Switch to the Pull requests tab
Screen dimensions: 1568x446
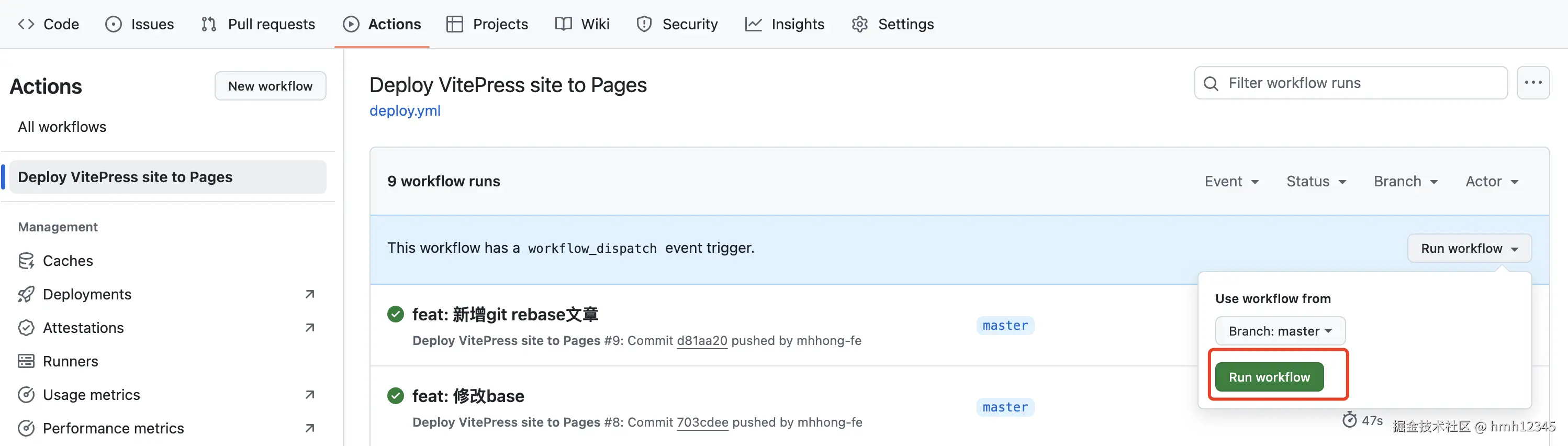coord(258,24)
